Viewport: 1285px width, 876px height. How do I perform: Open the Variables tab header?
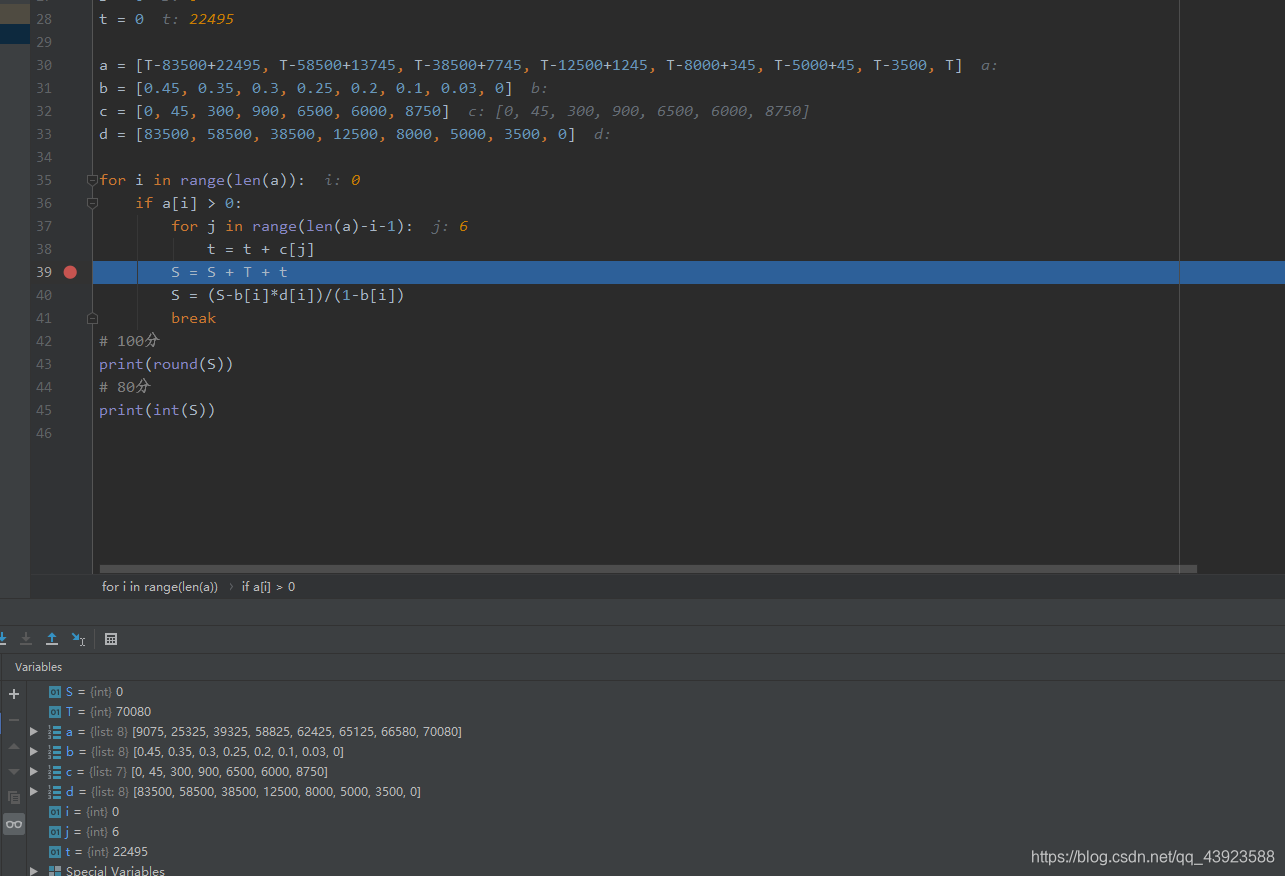(x=39, y=667)
